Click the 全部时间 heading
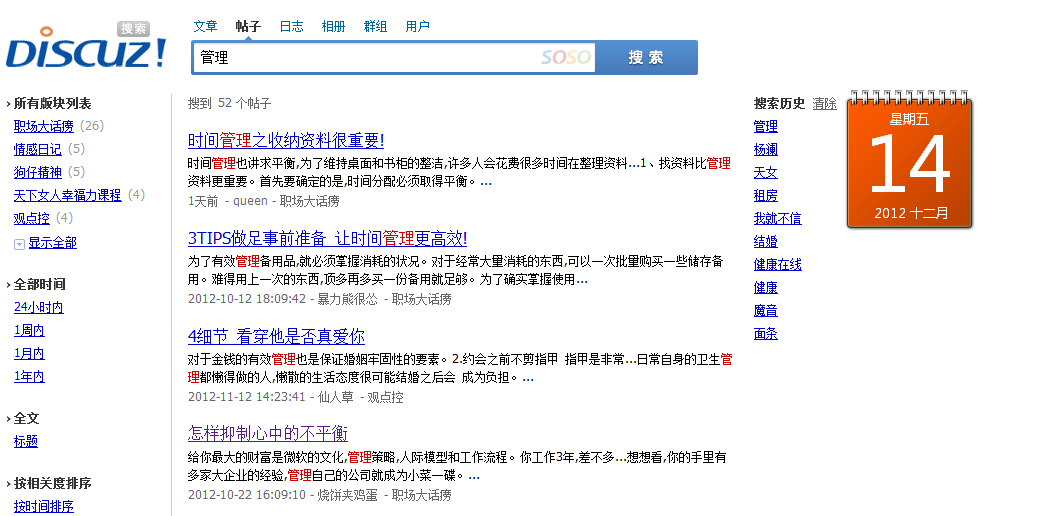The height and width of the screenshot is (516, 1064). pyautogui.click(x=39, y=284)
